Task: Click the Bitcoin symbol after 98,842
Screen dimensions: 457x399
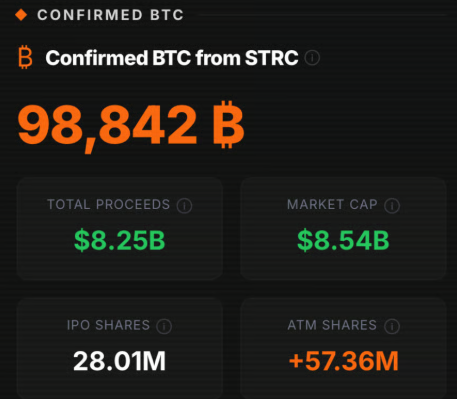Action: [228, 124]
